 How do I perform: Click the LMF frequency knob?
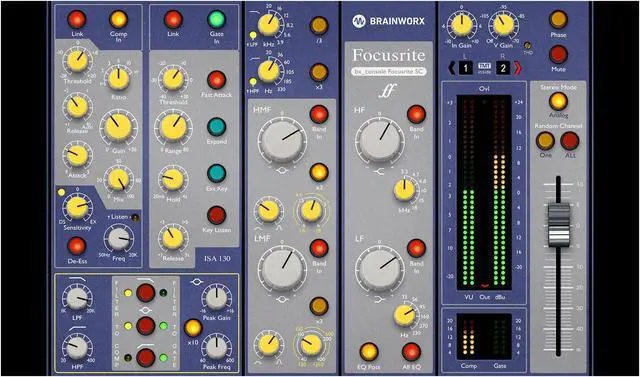coord(311,344)
